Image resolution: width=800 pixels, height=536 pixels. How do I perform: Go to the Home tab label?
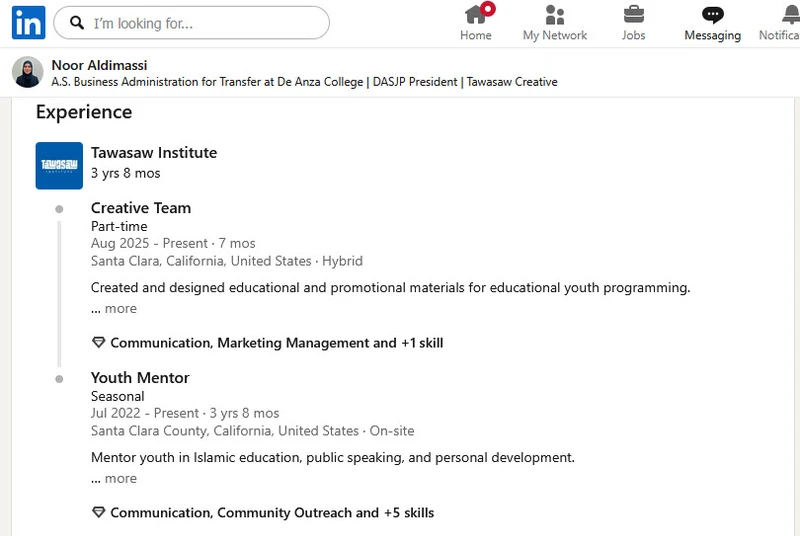(x=476, y=35)
